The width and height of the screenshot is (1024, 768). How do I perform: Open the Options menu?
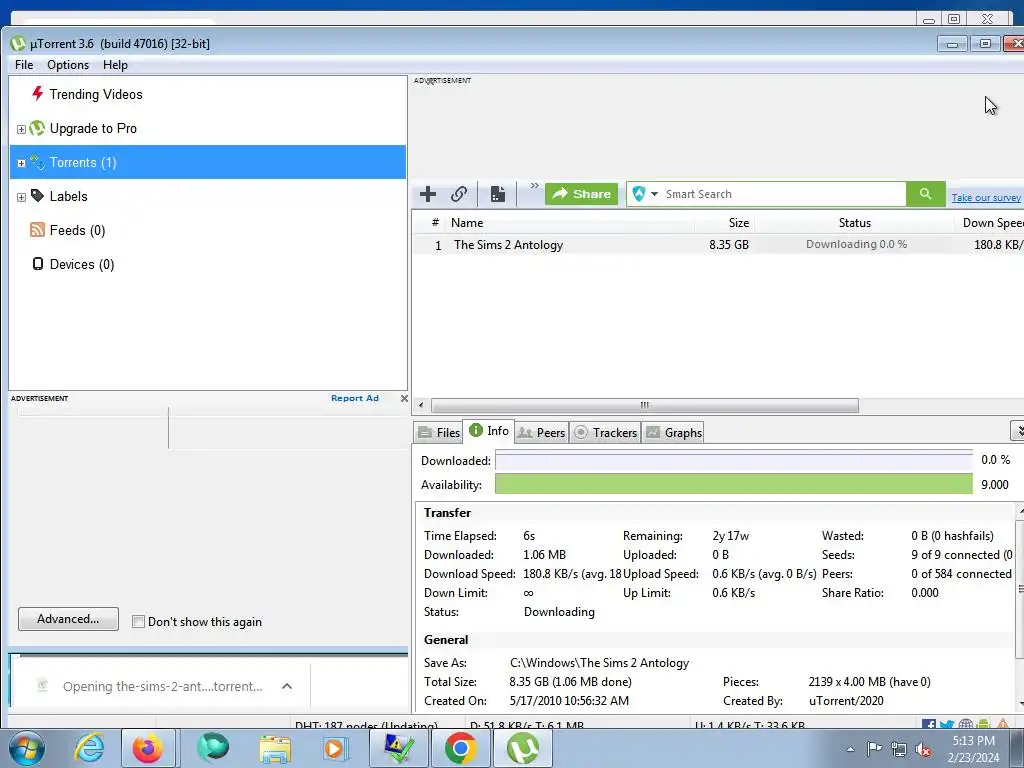coord(68,65)
